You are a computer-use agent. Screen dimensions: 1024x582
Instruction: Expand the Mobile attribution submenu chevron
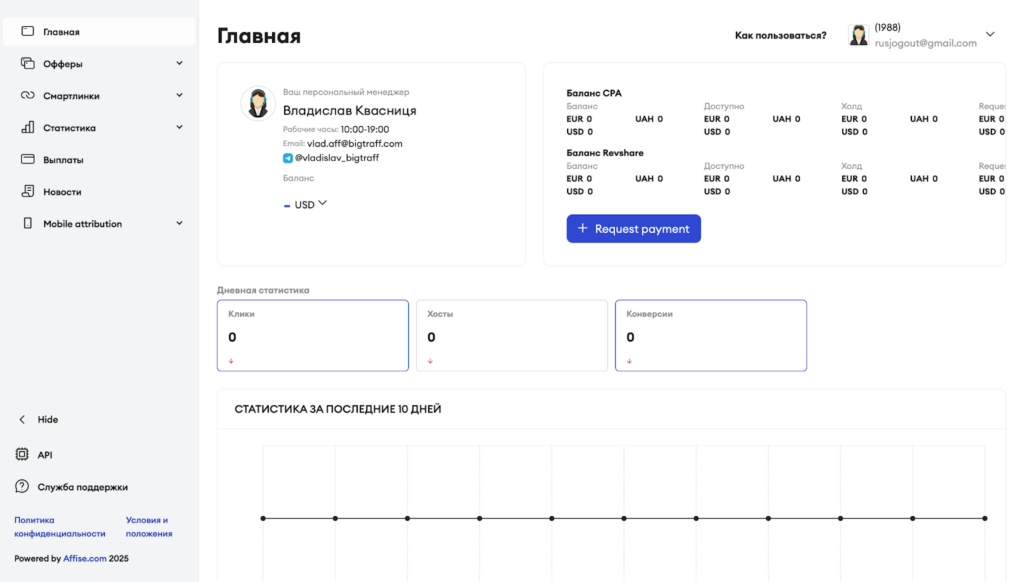pyautogui.click(x=180, y=223)
